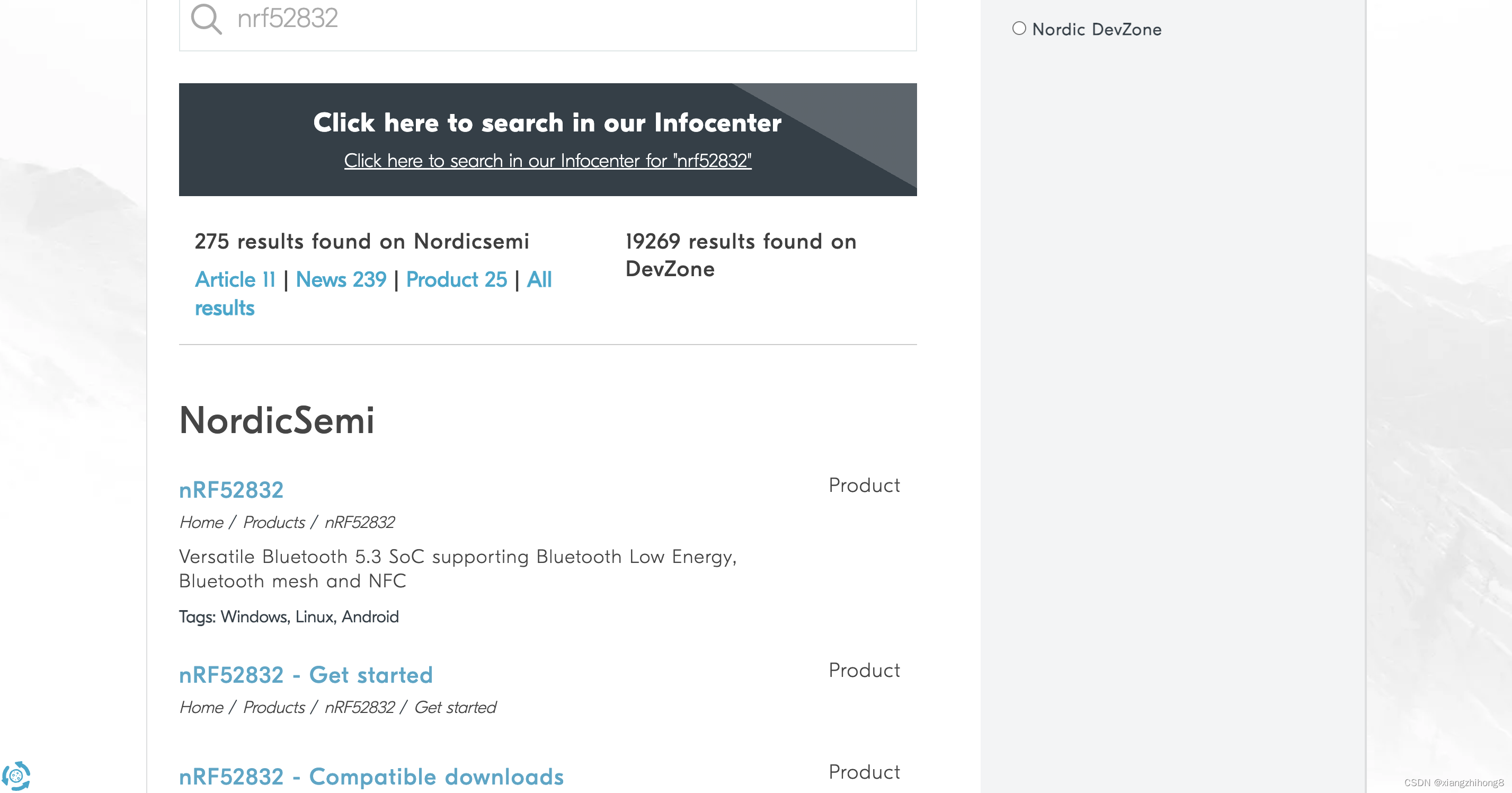Click Get started breadcrumb in second result
1512x793 pixels.
455,707
